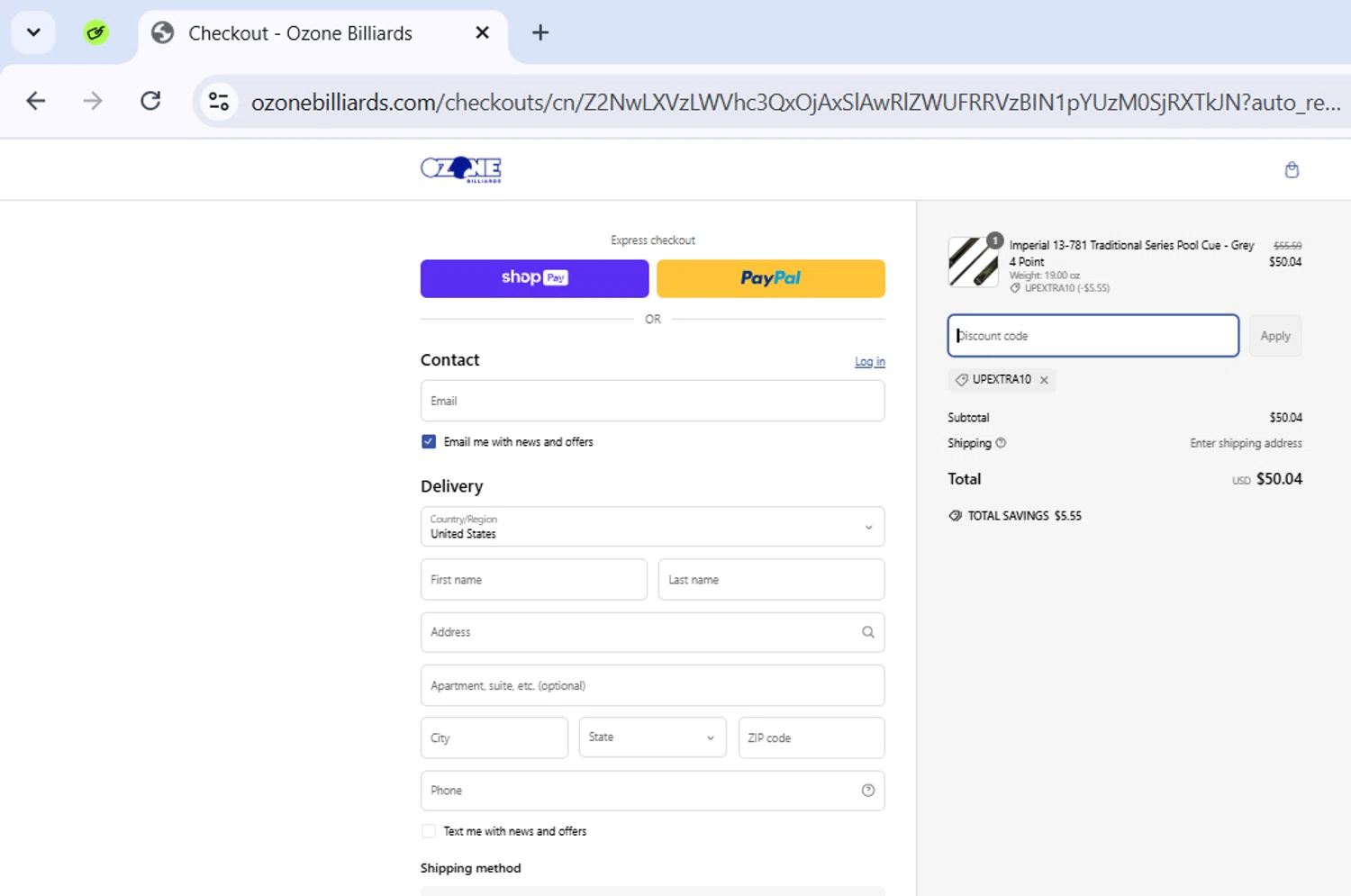Open the Country/Region dropdown
Viewport: 1351px width, 896px height.
click(652, 527)
